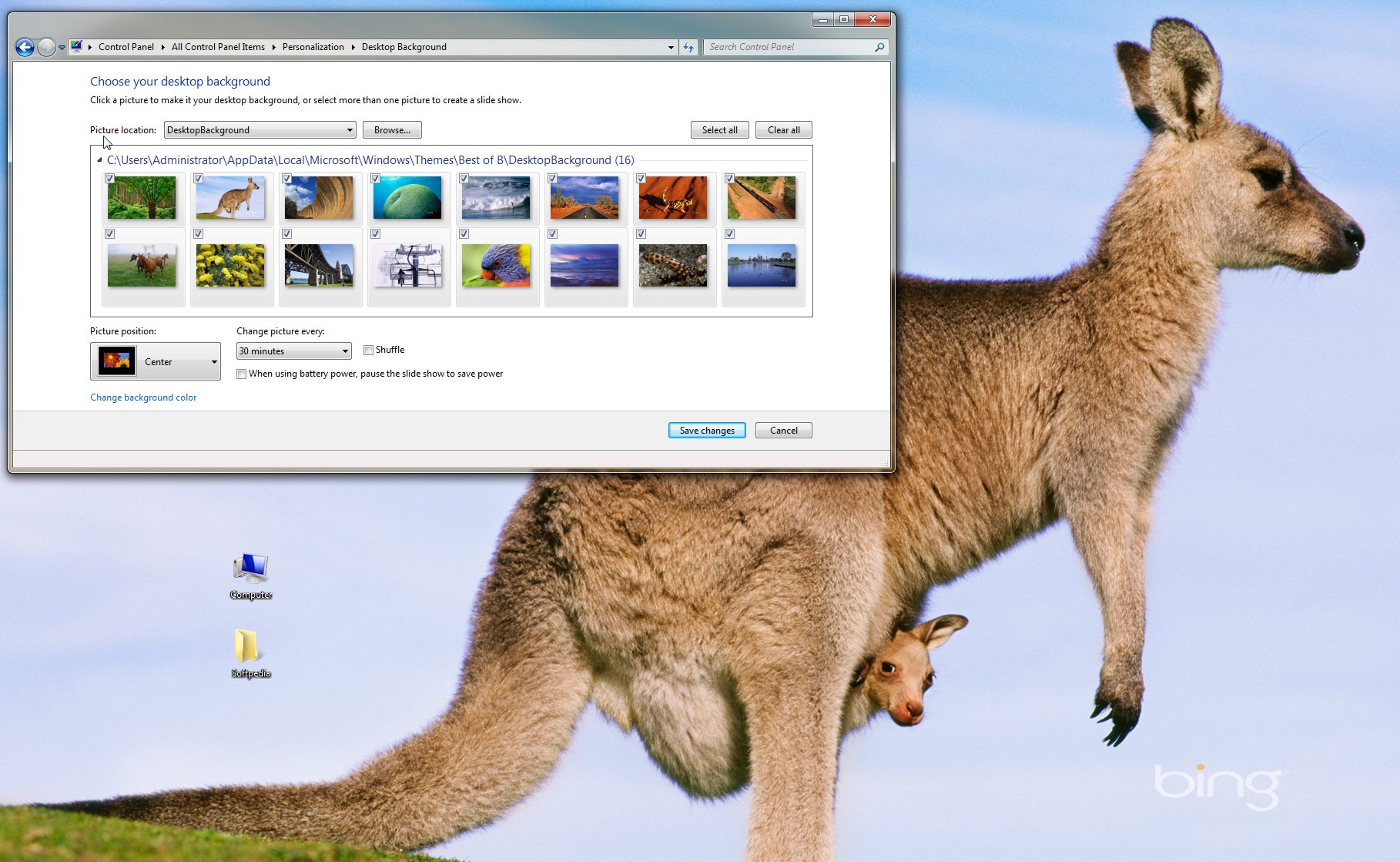This screenshot has height=862, width=1400.
Task: Expand arrow after All Control Panel Items
Action: click(x=273, y=47)
